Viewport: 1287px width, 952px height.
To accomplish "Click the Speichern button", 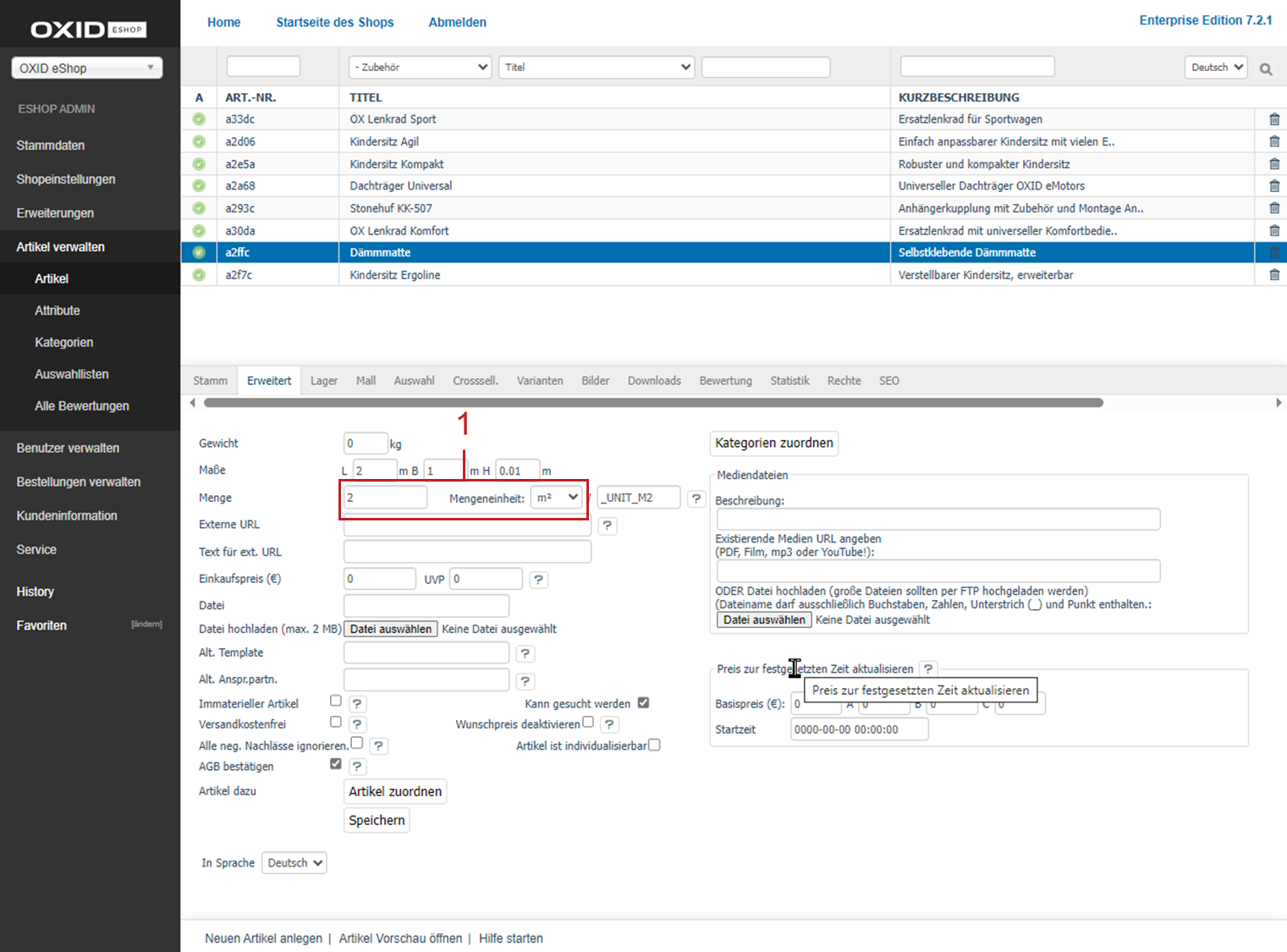I will pyautogui.click(x=377, y=820).
